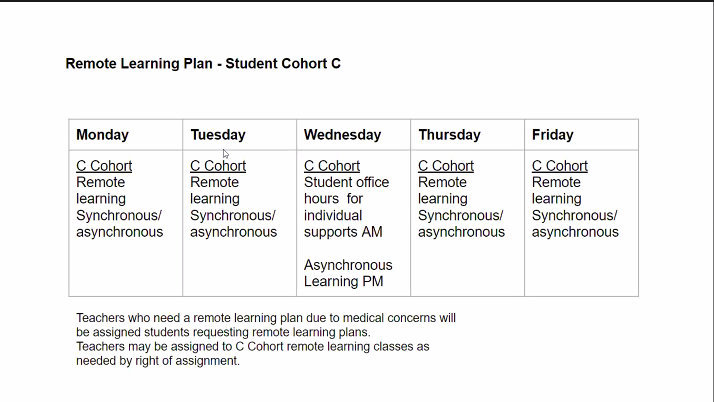Open the C Cohort link under Monday
714x402 pixels.
[x=104, y=166]
